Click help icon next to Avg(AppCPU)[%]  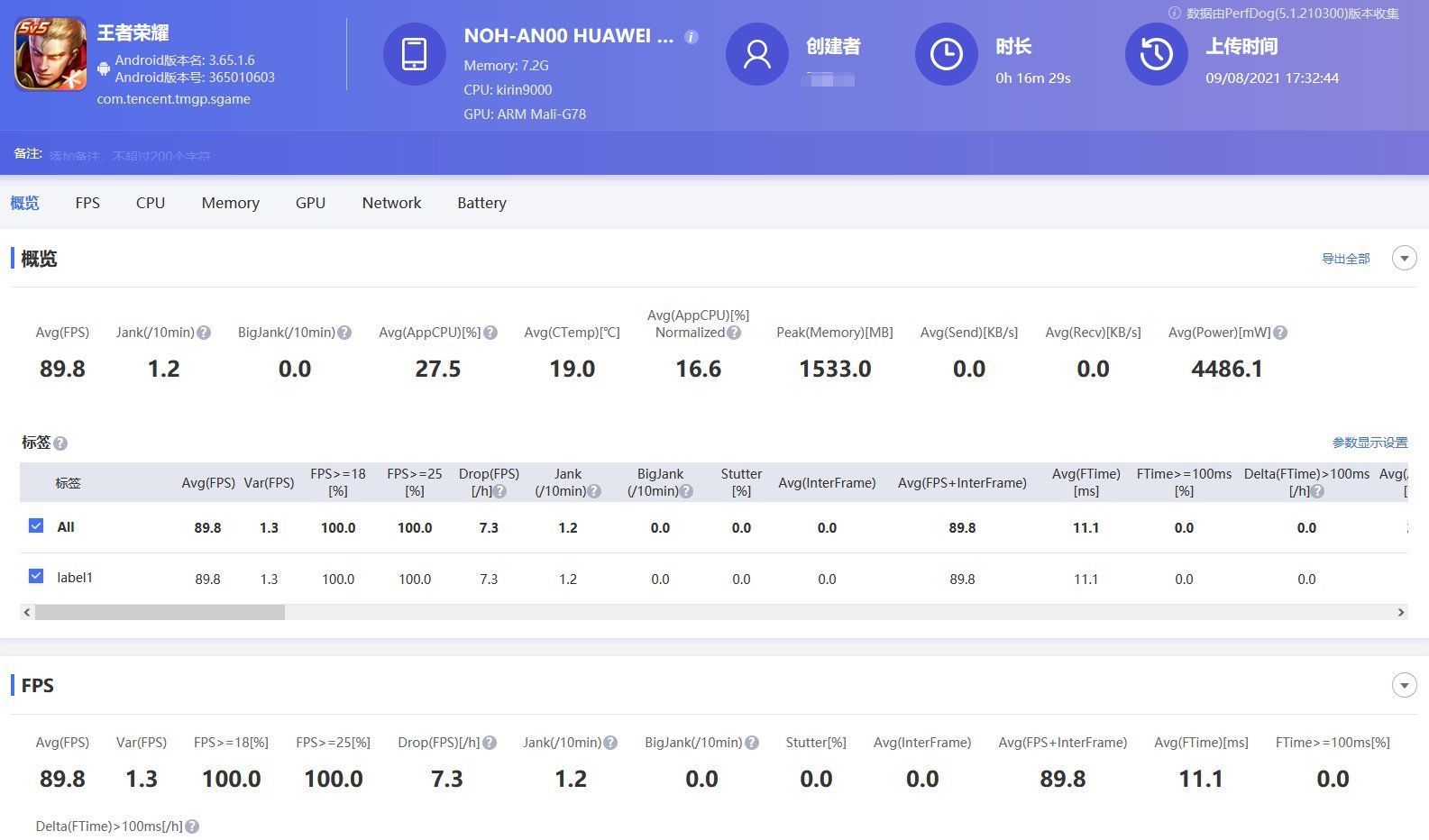pyautogui.click(x=490, y=333)
